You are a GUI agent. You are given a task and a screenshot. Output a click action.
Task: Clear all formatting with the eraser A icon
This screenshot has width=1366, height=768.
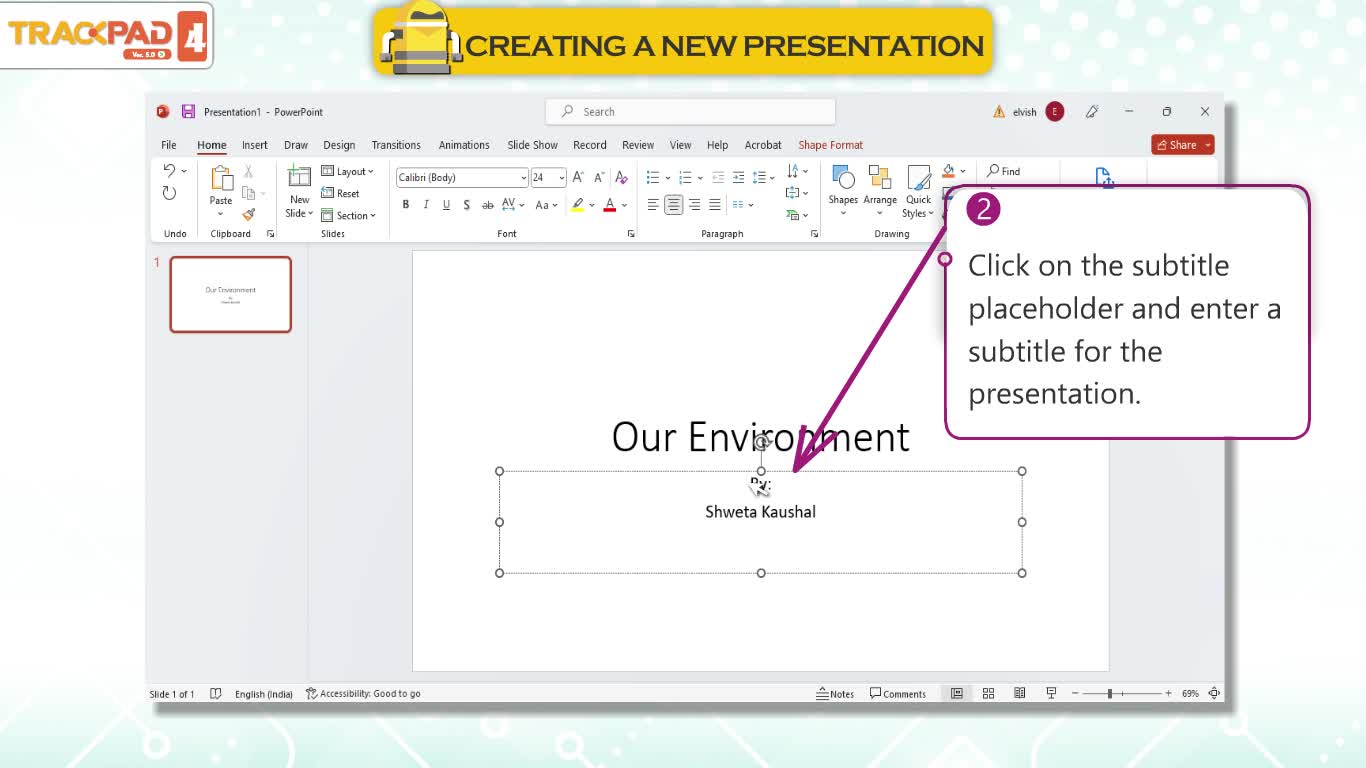point(621,177)
